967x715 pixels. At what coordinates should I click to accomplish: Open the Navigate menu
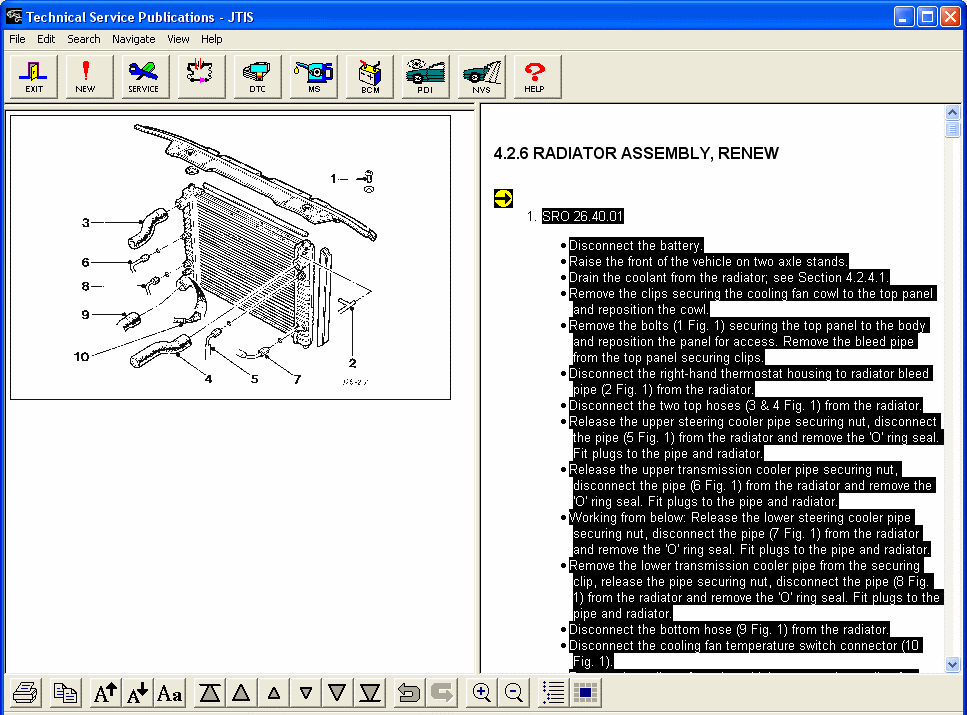[x=134, y=39]
